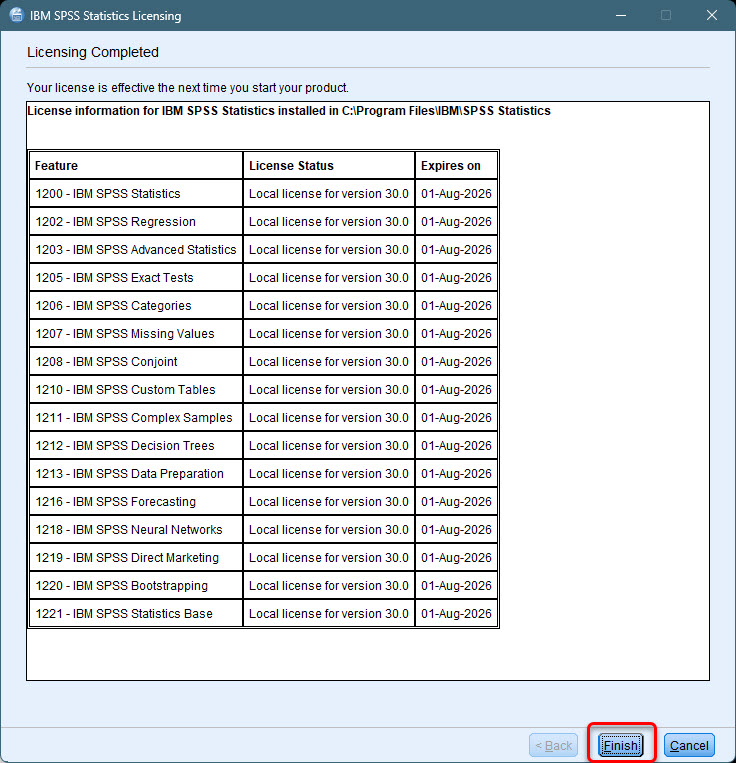Minimize the IBM SPSS Licensing window
Image resolution: width=736 pixels, height=763 pixels.
[x=621, y=16]
